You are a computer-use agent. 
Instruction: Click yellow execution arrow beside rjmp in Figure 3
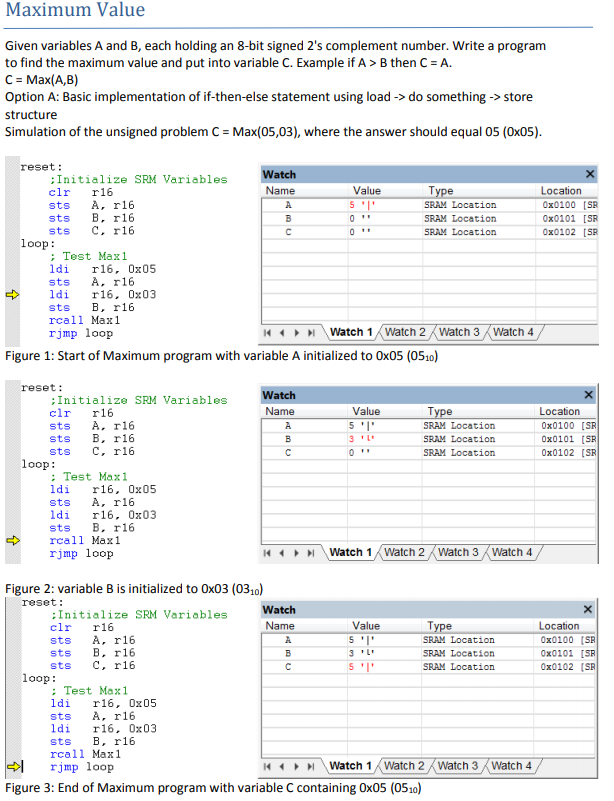[x=13, y=766]
